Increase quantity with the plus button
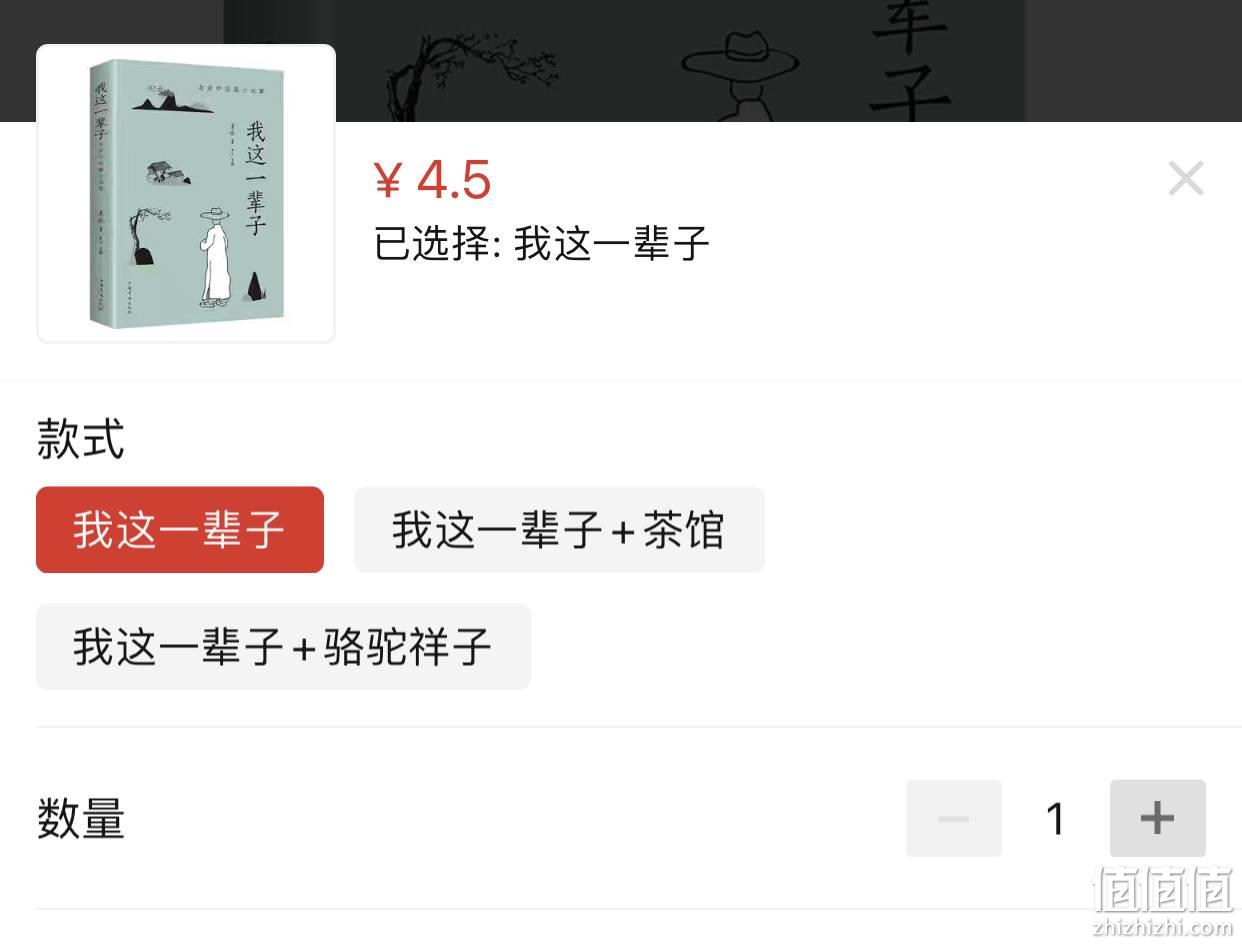The height and width of the screenshot is (945, 1242). point(1158,818)
